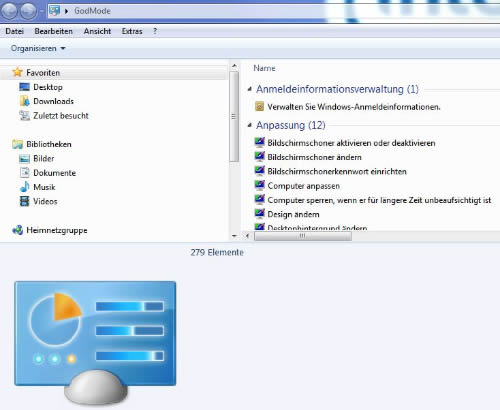Select the Downloads label in sidebar

(x=53, y=101)
